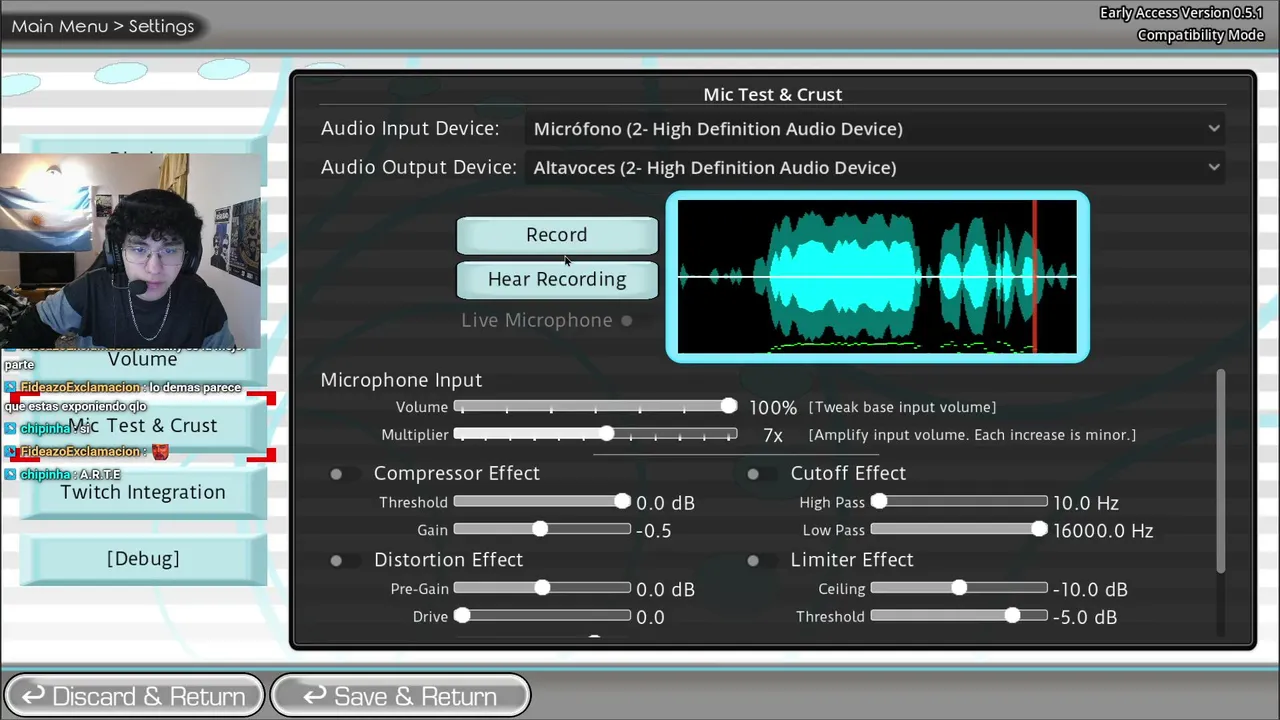This screenshot has width=1280, height=720.
Task: Click the Early Access Version 0.5.1 label
Action: coord(1182,13)
